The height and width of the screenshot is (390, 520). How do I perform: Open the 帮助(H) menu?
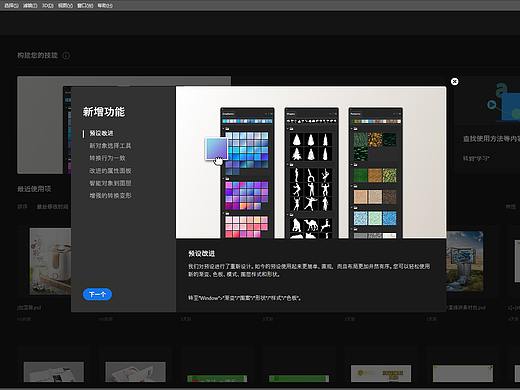(x=105, y=5)
